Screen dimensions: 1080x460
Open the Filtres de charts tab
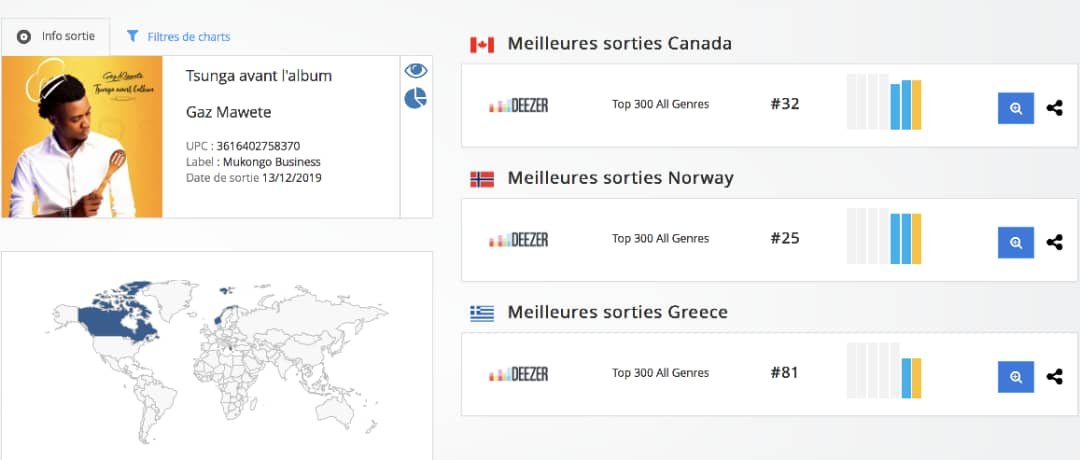click(178, 37)
